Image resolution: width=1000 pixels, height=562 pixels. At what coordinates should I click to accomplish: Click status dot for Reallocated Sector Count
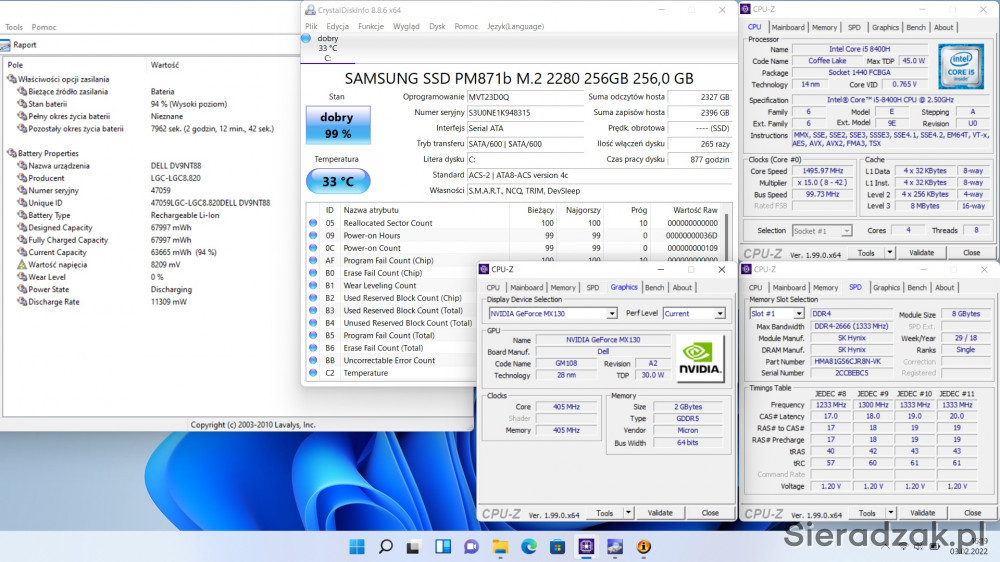coord(313,223)
